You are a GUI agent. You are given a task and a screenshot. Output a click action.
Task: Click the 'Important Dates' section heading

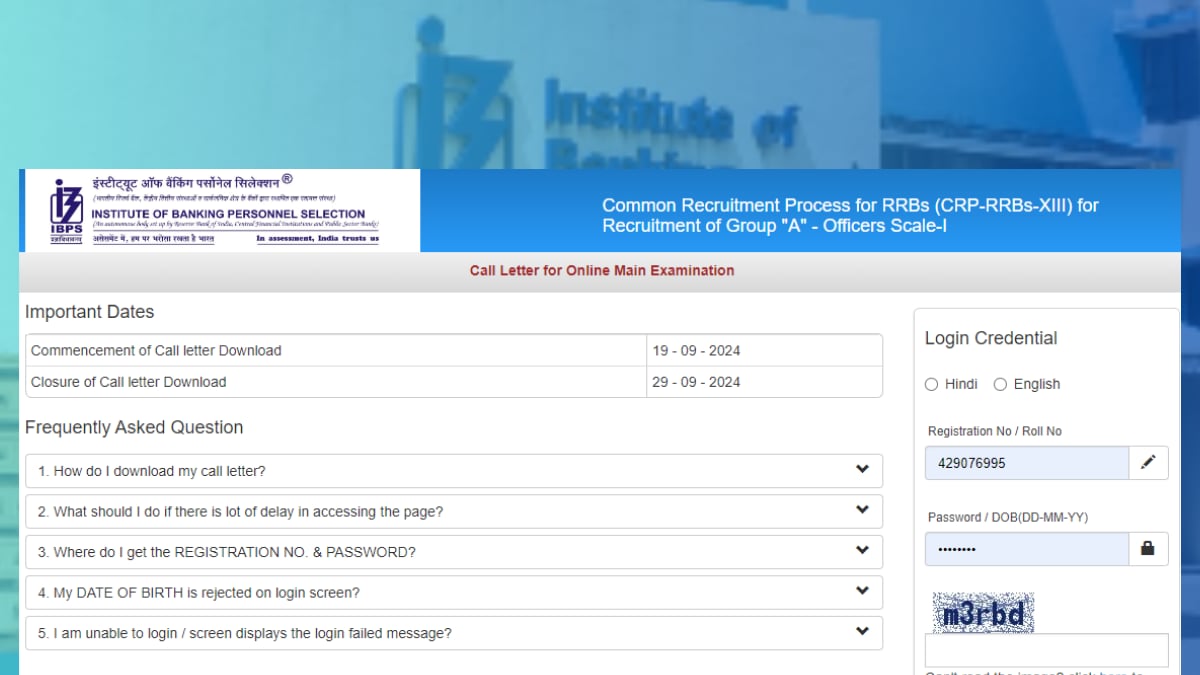pyautogui.click(x=90, y=311)
